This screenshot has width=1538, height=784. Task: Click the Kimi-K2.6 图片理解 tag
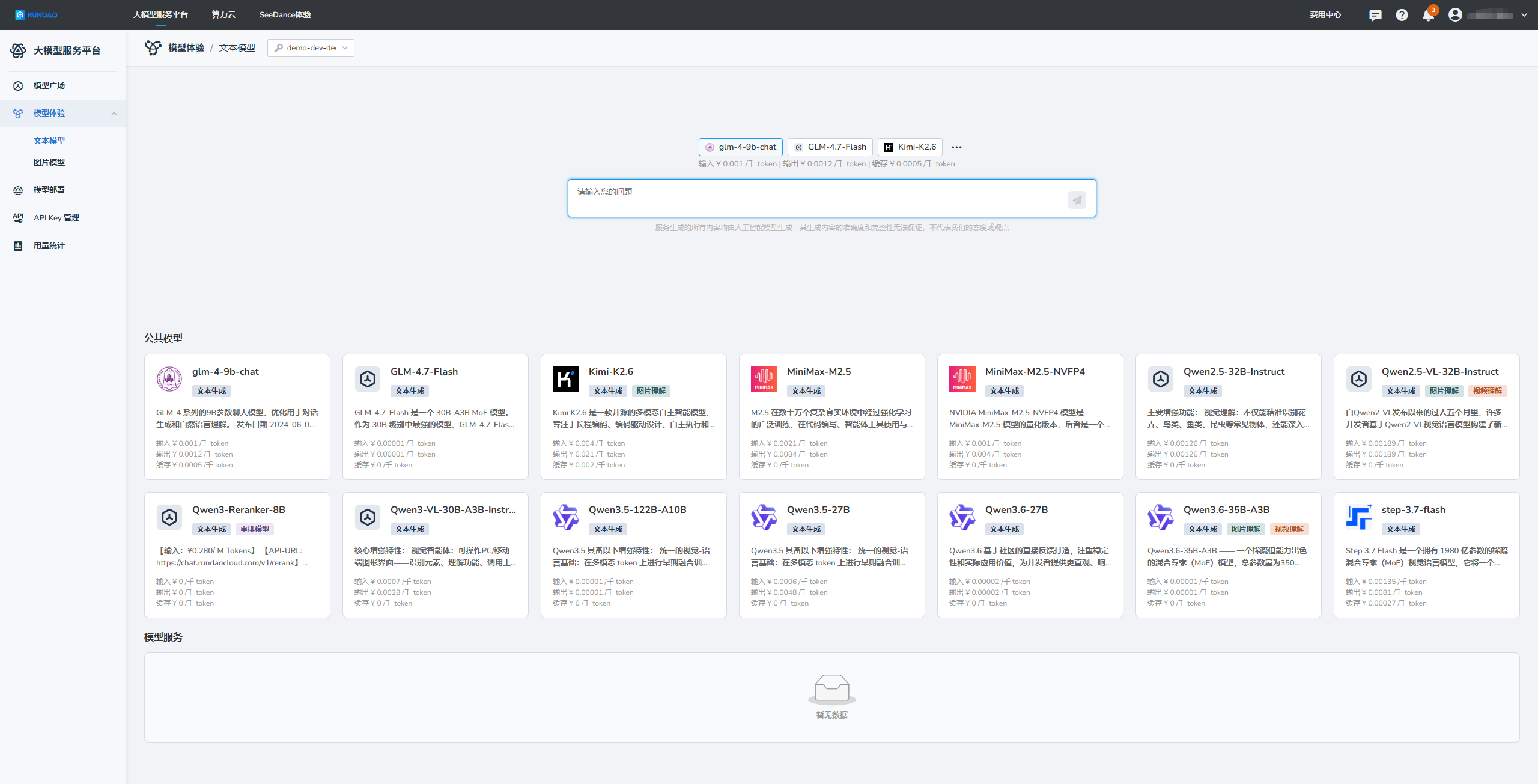(651, 391)
